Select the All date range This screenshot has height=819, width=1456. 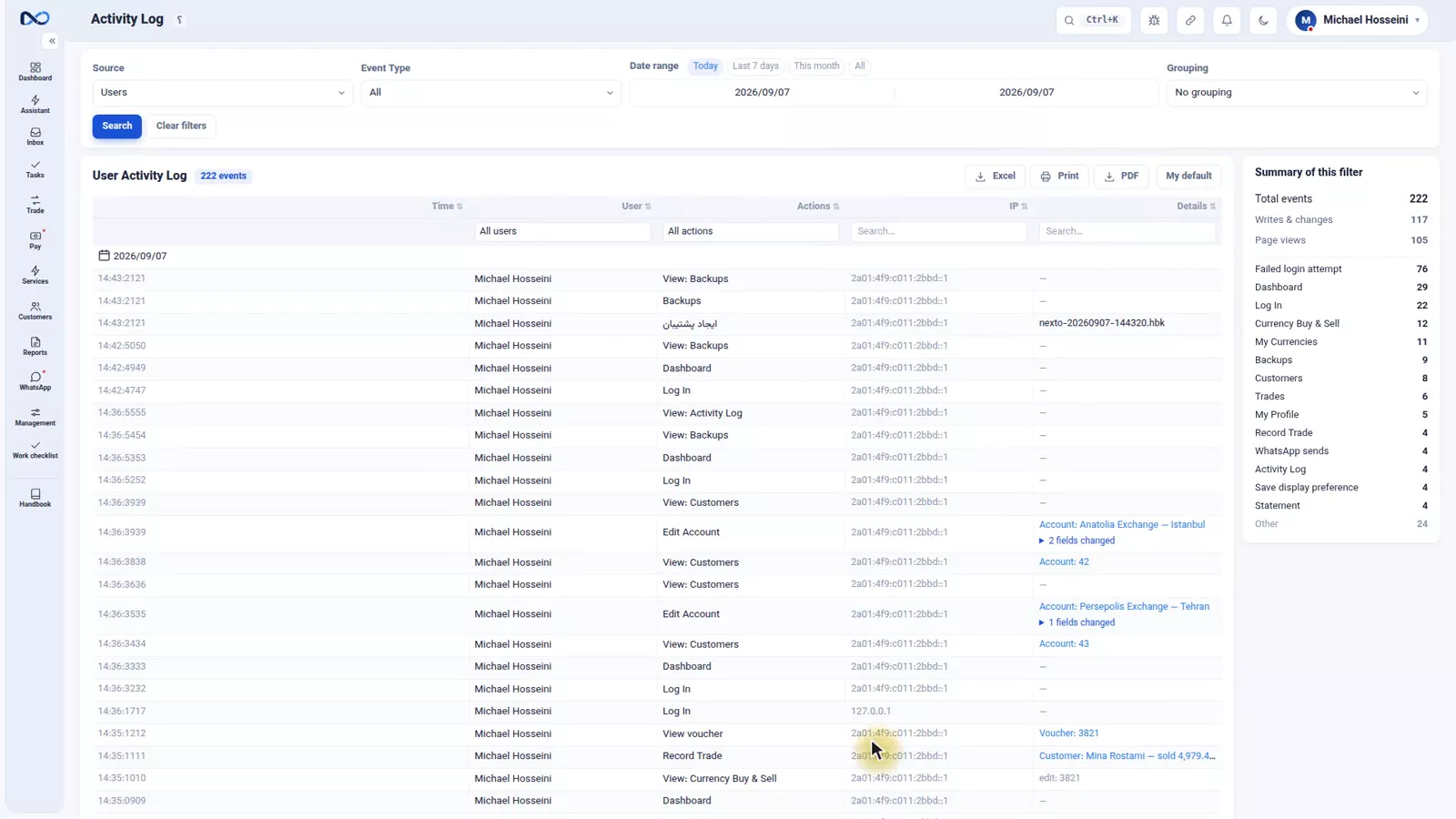(859, 66)
